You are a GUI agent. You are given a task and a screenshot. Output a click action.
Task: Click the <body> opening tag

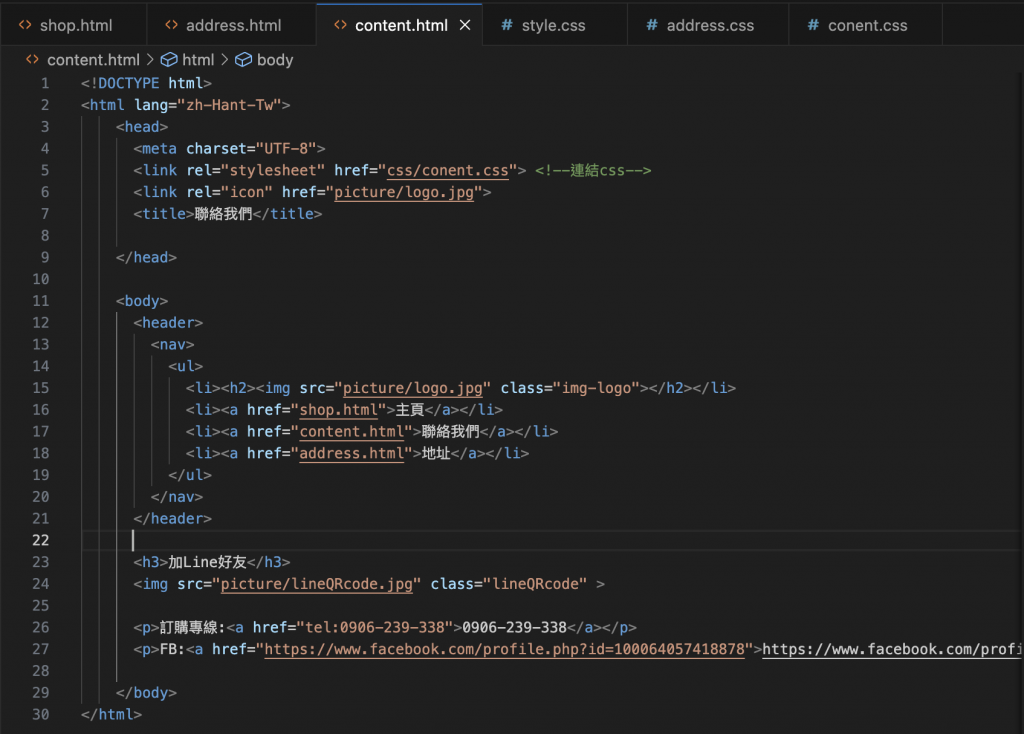tap(142, 301)
